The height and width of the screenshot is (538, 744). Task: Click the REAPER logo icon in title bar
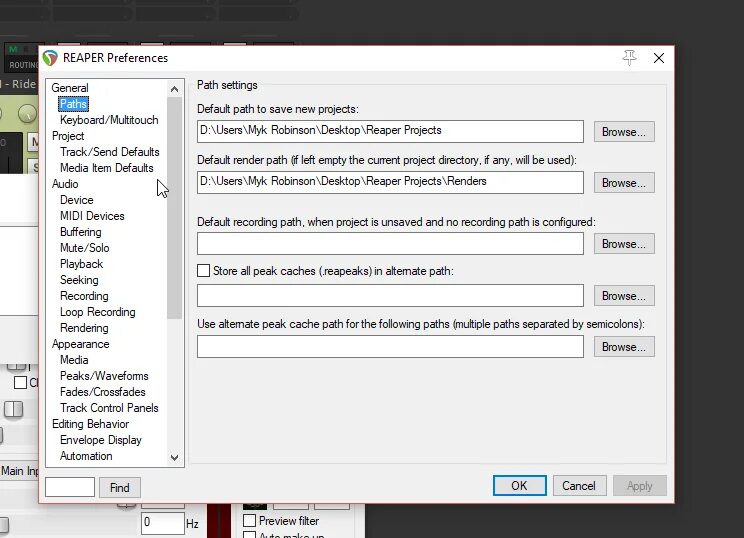(50, 58)
